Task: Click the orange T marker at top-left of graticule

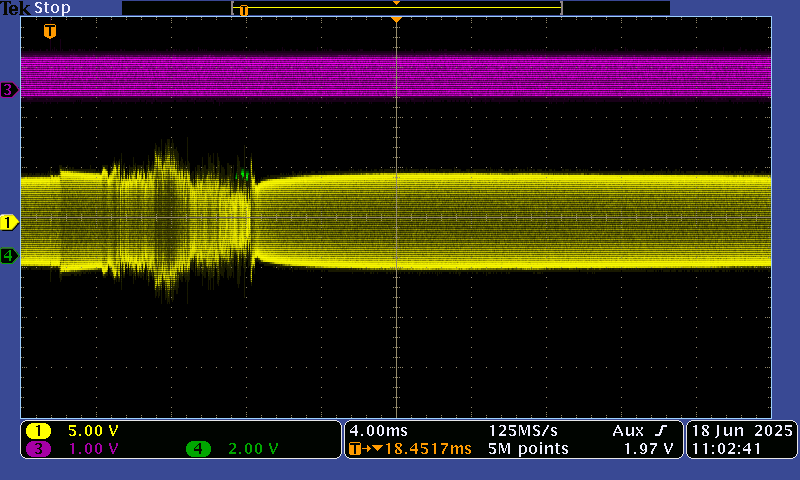Action: [x=50, y=32]
